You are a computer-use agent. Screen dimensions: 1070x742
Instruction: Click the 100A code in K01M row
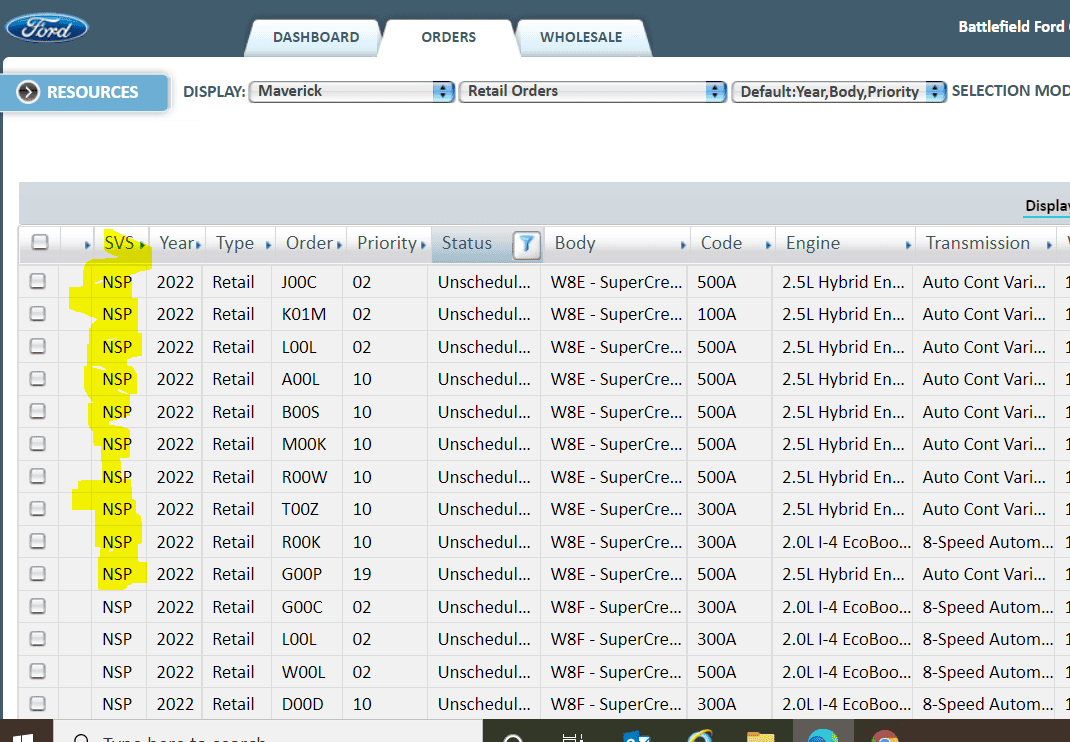pyautogui.click(x=717, y=315)
